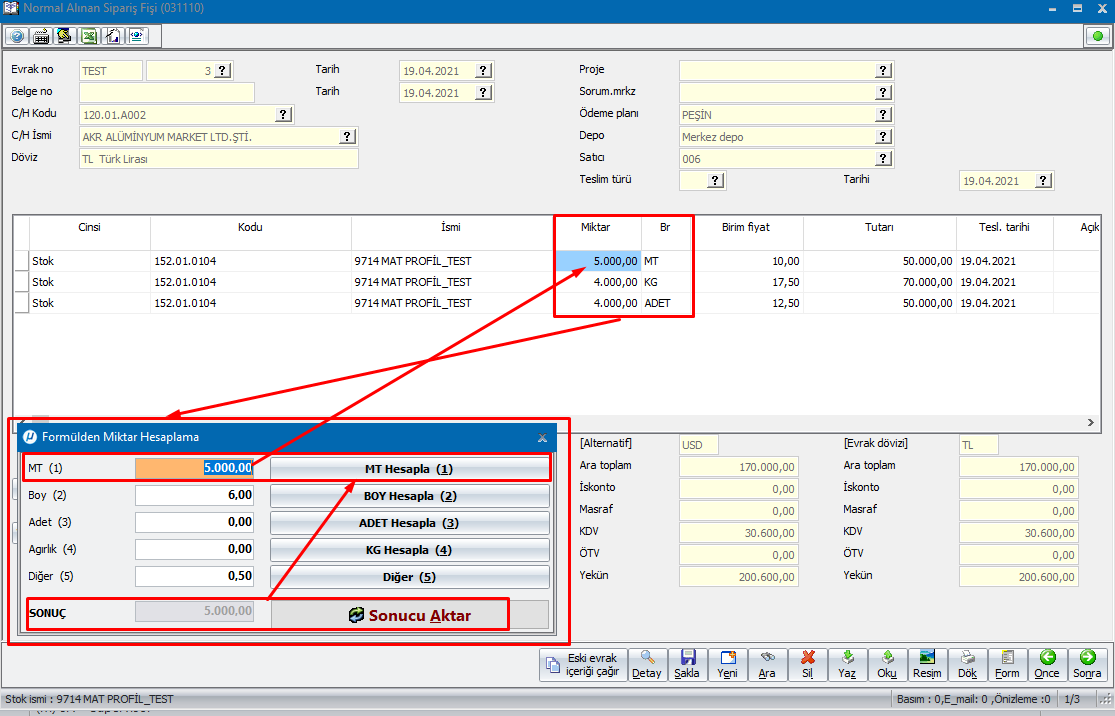The image size is (1115, 716).
Task: Select the Miktar cell of the MT row
Action: pyautogui.click(x=598, y=261)
